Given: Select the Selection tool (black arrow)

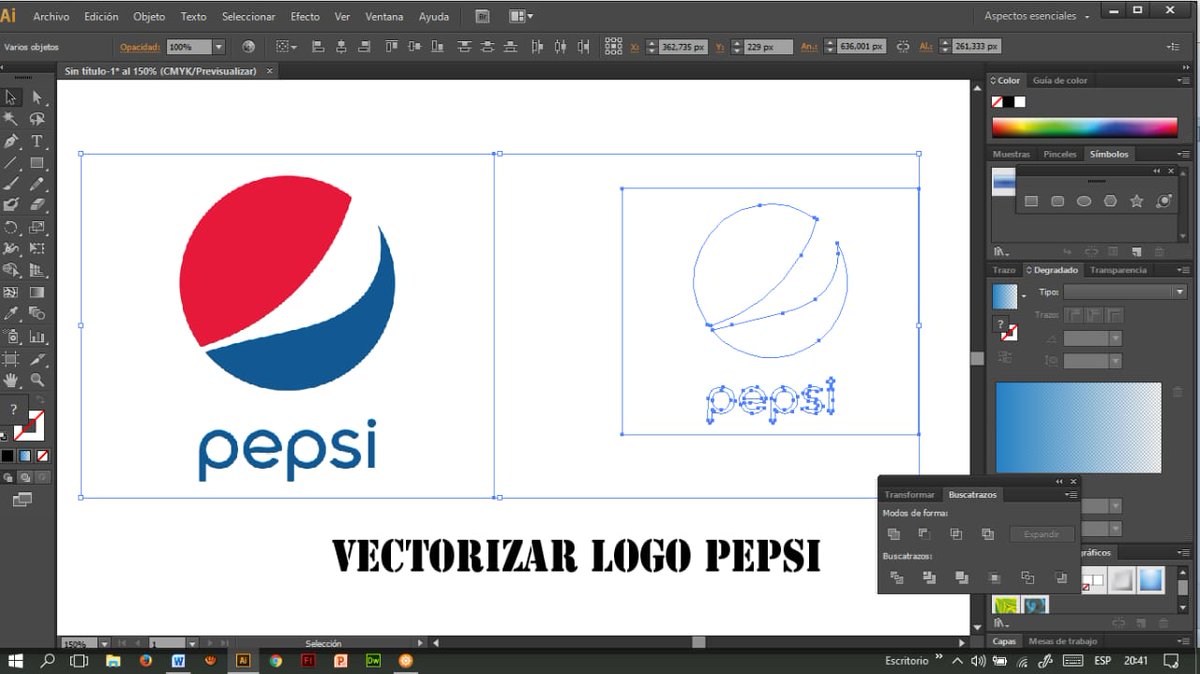Looking at the screenshot, I should pos(11,97).
